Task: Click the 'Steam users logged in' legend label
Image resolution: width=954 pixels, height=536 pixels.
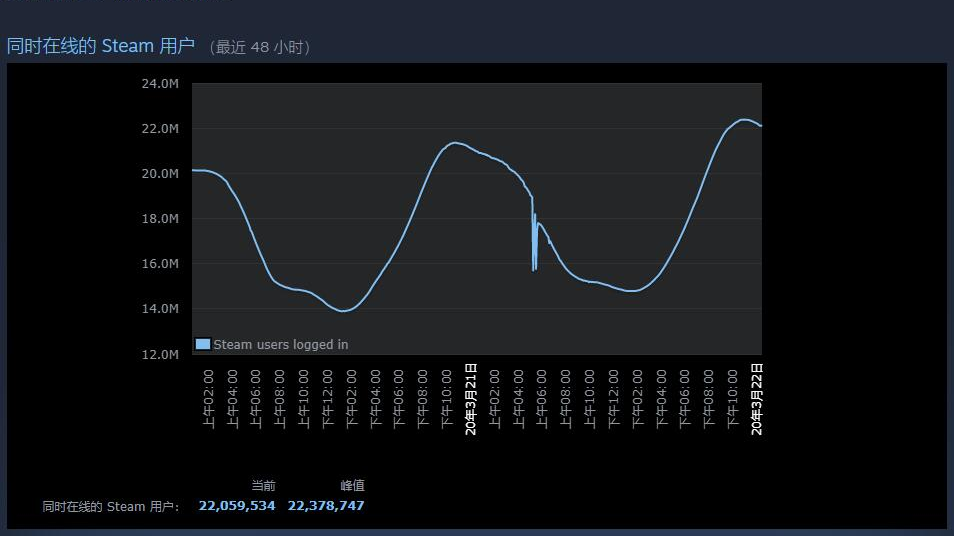Action: [280, 344]
